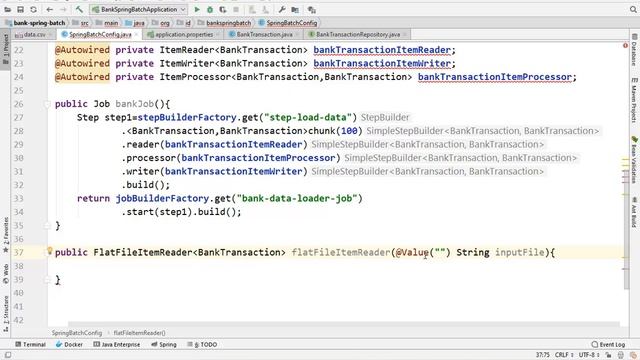Collapse bankJob method fold on line 26

pyautogui.click(x=47, y=104)
